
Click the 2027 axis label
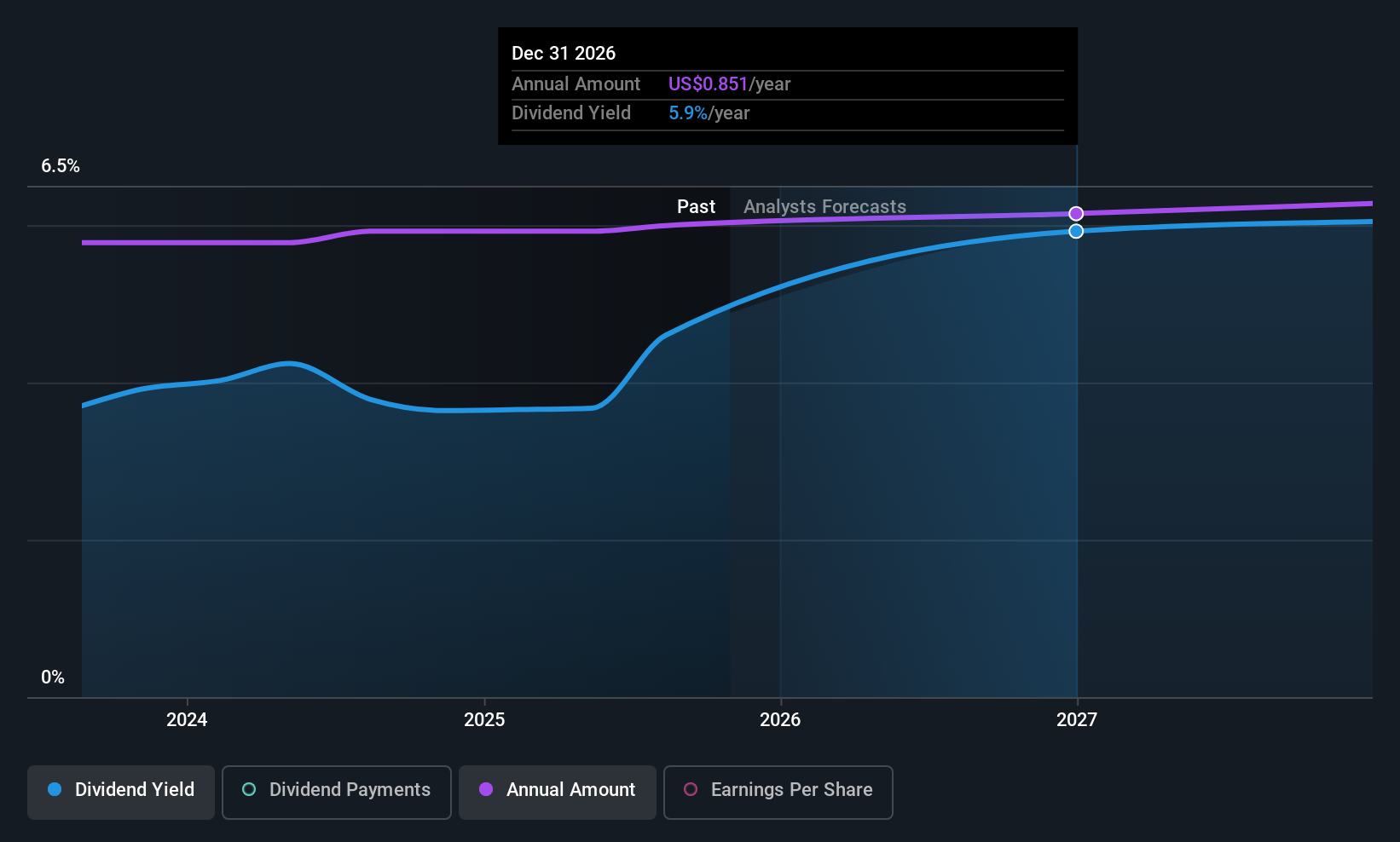coord(1077,719)
